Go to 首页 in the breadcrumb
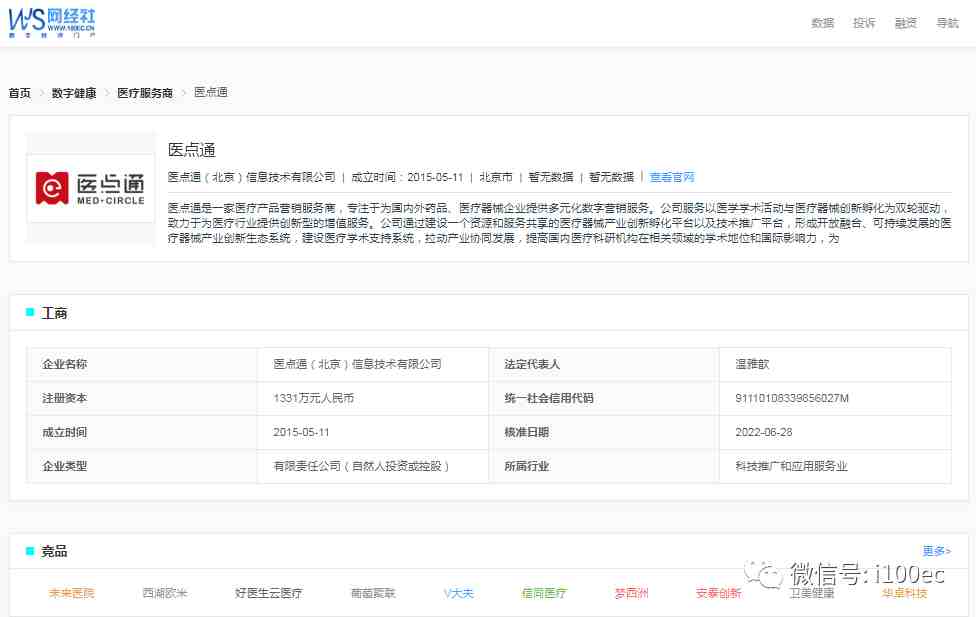976x617 pixels. (19, 93)
